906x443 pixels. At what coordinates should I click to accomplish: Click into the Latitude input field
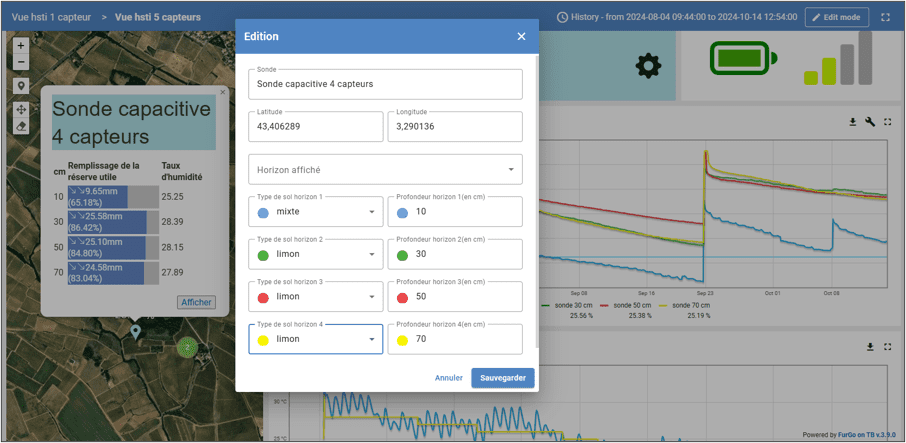coord(315,128)
